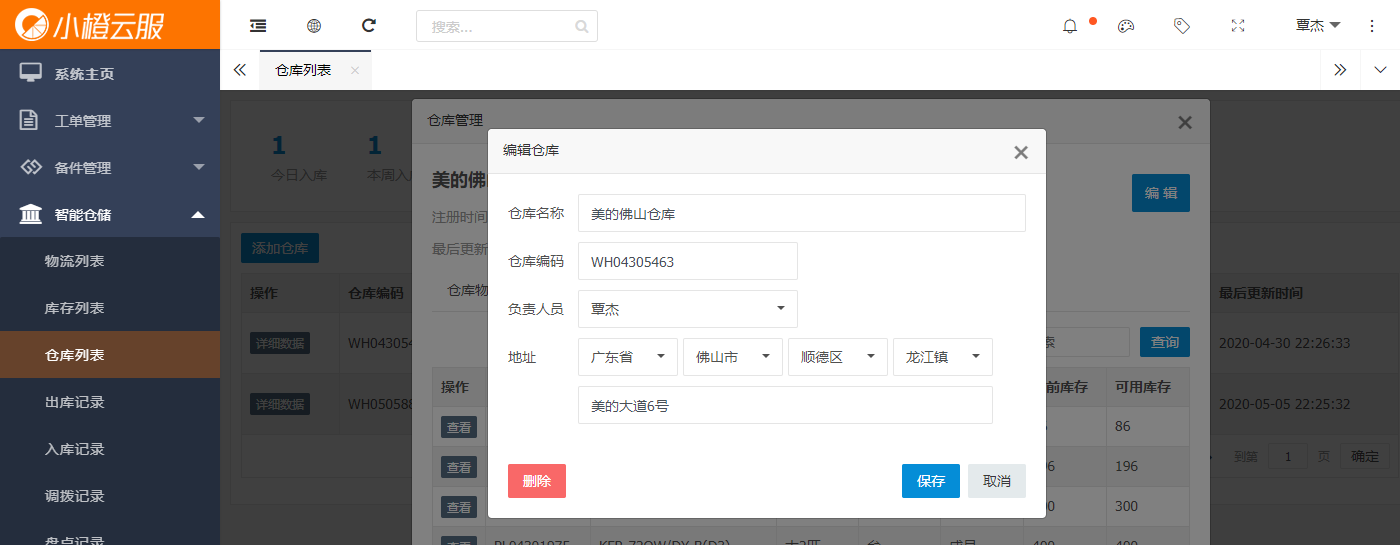The height and width of the screenshot is (545, 1400).
Task: Open 物流列表 in sidebar
Action: coord(110,261)
